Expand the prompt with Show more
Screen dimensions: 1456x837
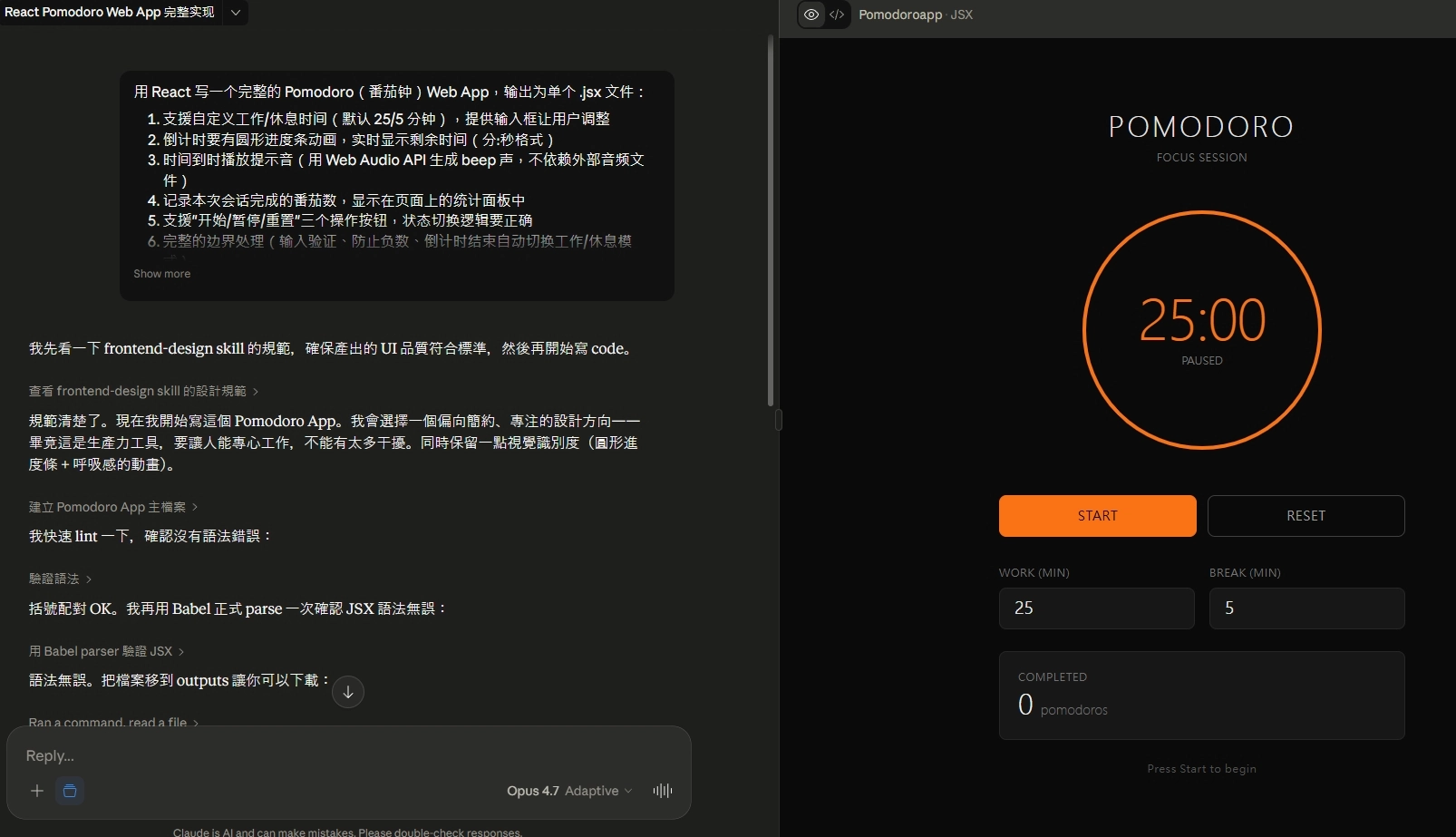pyautogui.click(x=161, y=273)
